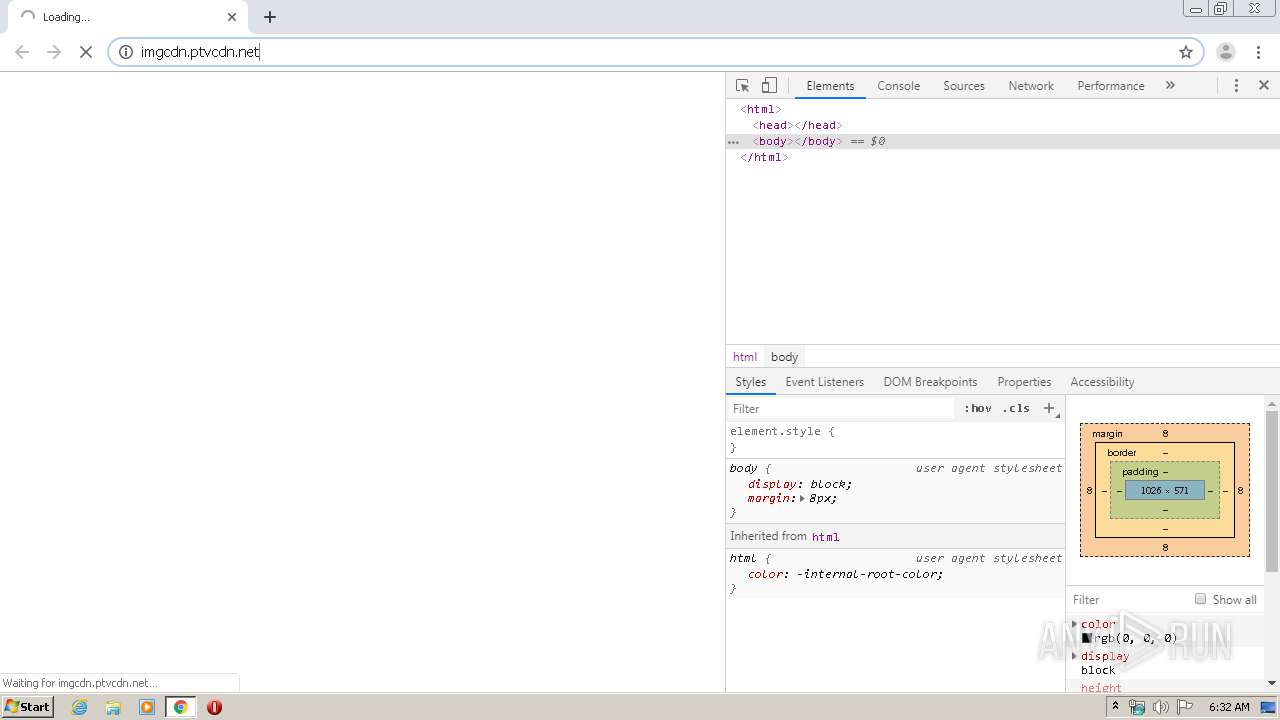Bookmark this page star icon
The width and height of the screenshot is (1280, 720).
click(x=1186, y=52)
